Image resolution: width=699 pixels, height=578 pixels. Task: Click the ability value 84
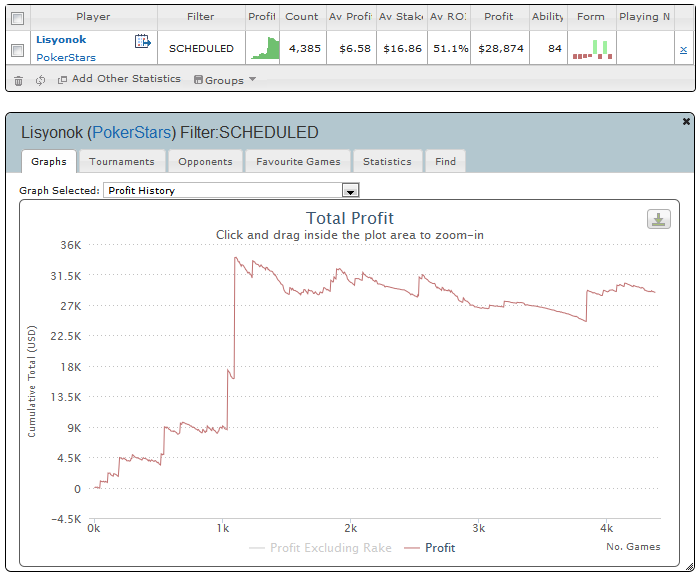[x=555, y=49]
